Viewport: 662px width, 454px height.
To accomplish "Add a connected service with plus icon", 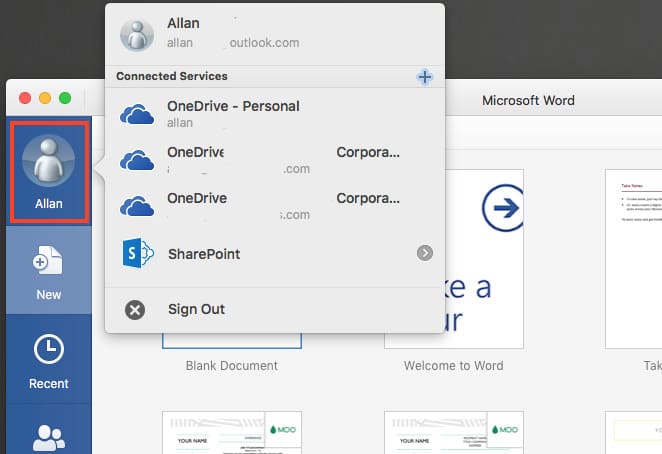I will coord(424,77).
